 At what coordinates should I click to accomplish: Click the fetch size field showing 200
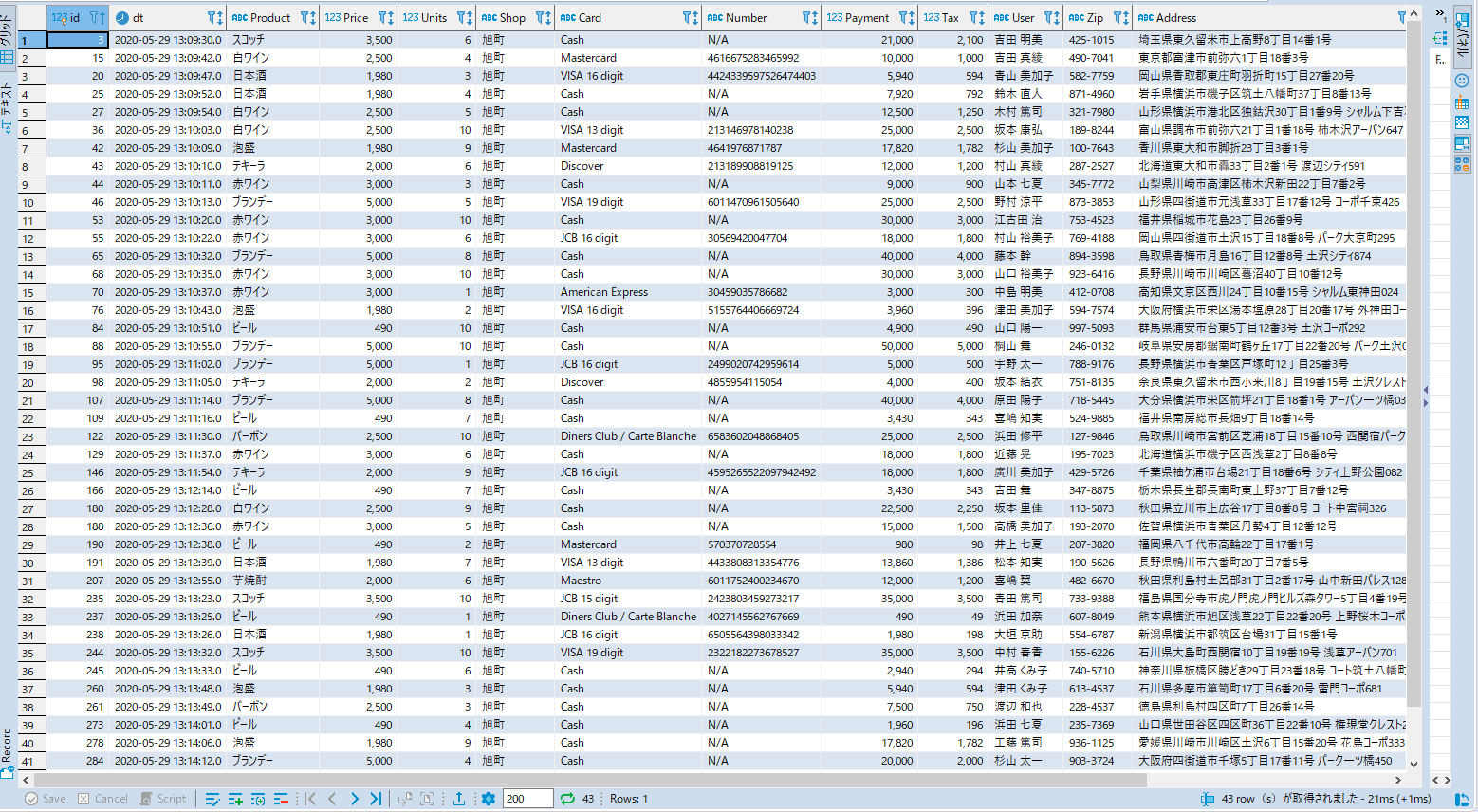(x=527, y=799)
